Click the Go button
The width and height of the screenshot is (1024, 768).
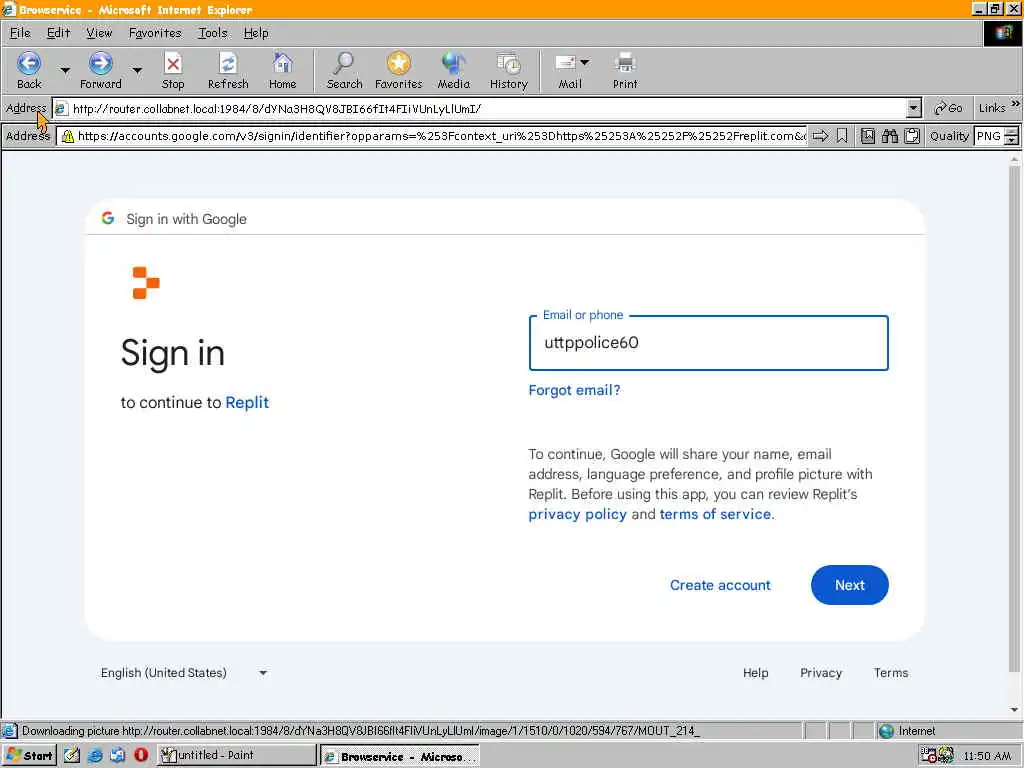[x=948, y=108]
